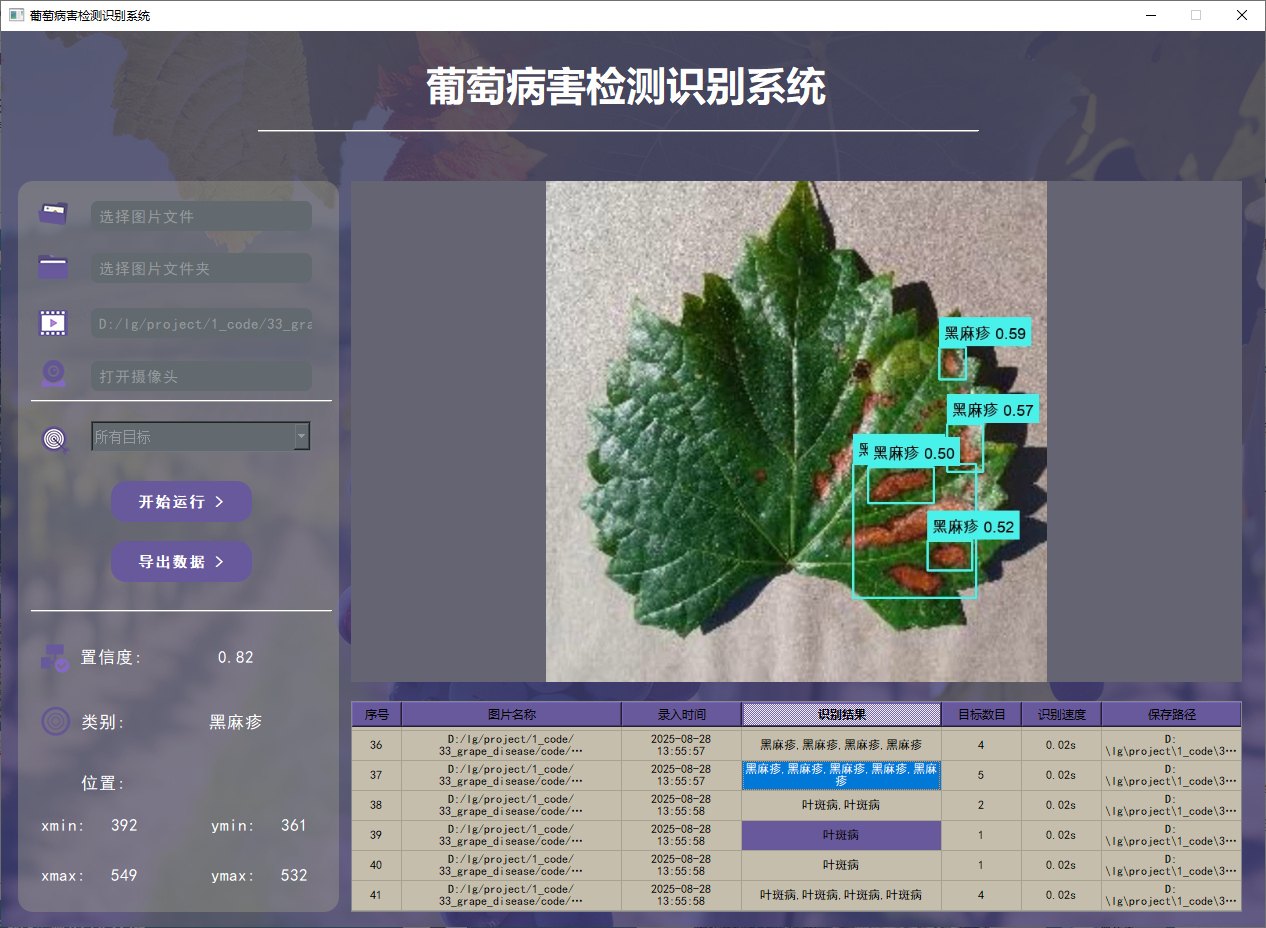Click the 识别结果 column header
The height and width of the screenshot is (928, 1266).
pyautogui.click(x=841, y=714)
